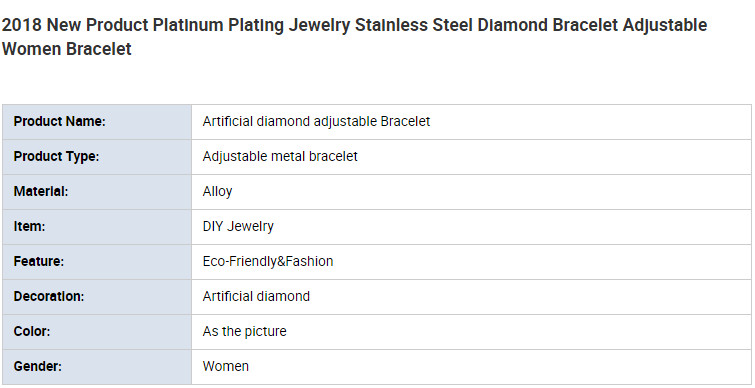The height and width of the screenshot is (388, 755).
Task: Select the 'Color:' label cell
Action: (x=97, y=332)
